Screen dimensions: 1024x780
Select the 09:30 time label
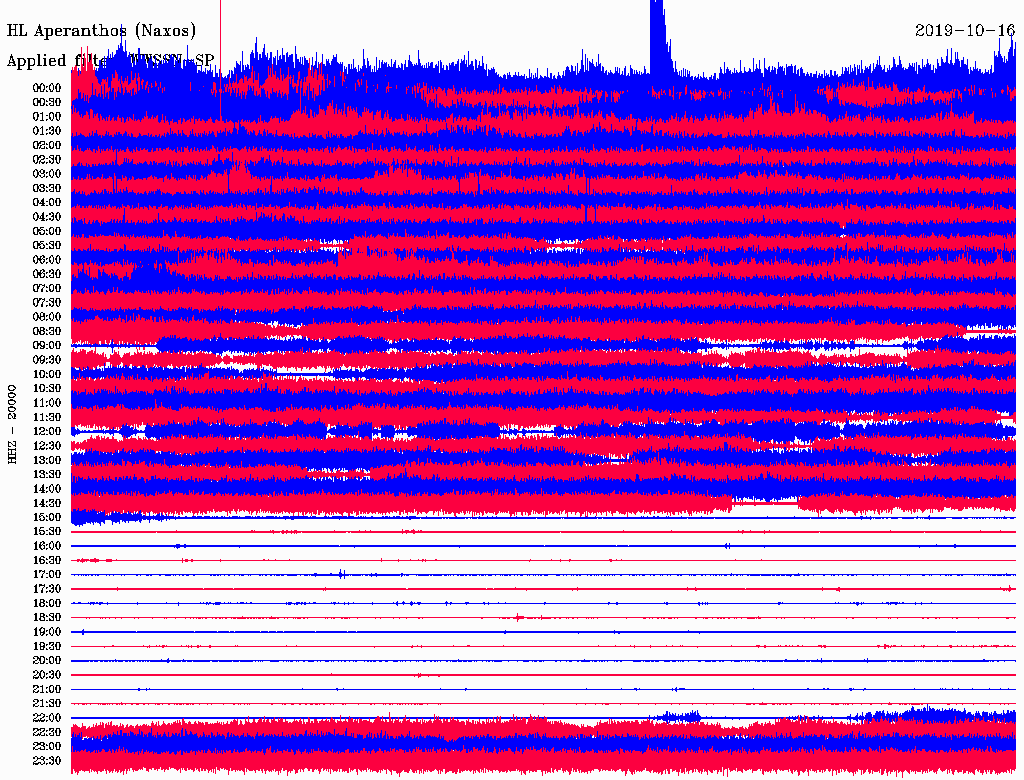(x=47, y=360)
